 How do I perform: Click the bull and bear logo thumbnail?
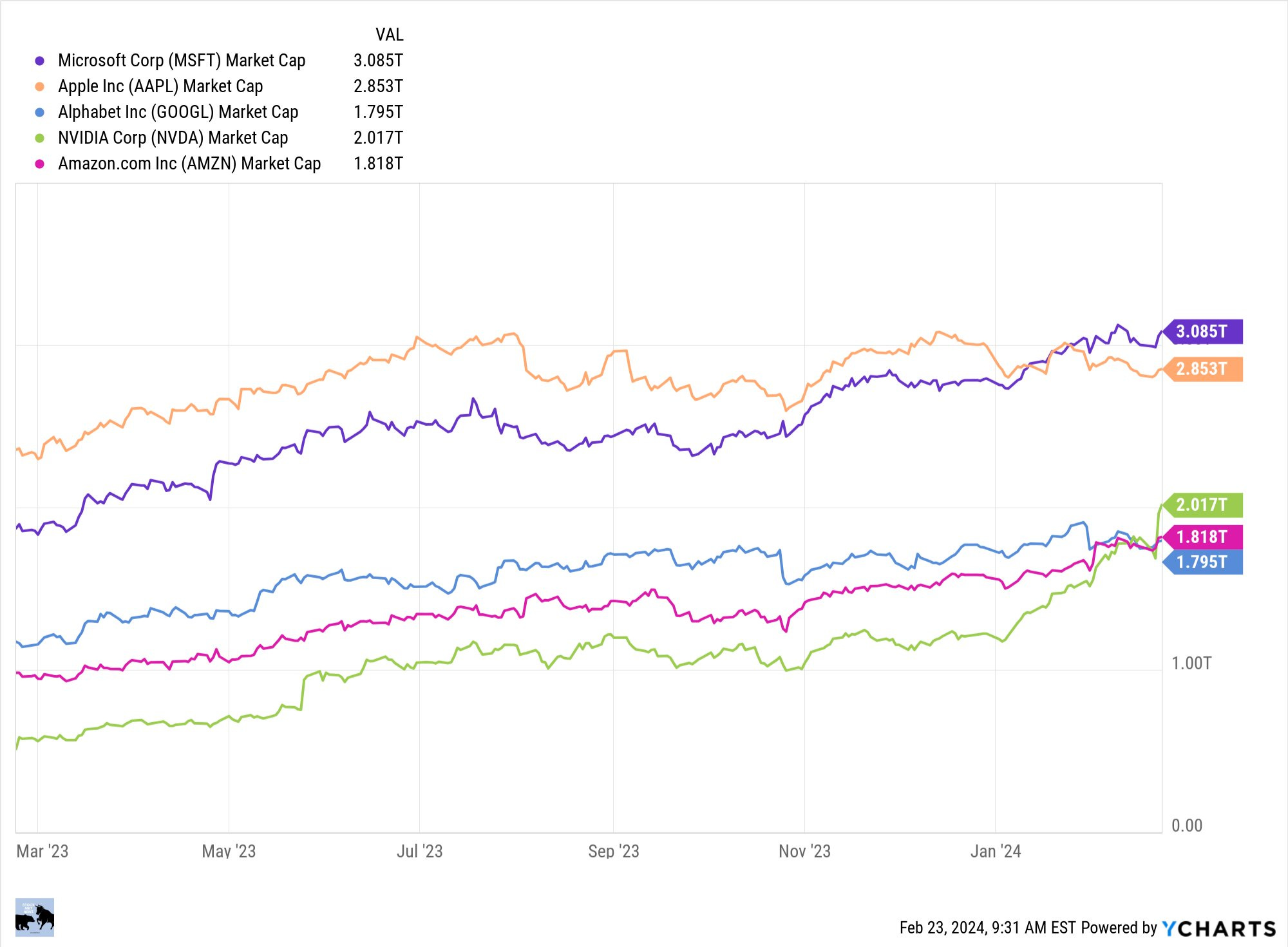(x=35, y=917)
